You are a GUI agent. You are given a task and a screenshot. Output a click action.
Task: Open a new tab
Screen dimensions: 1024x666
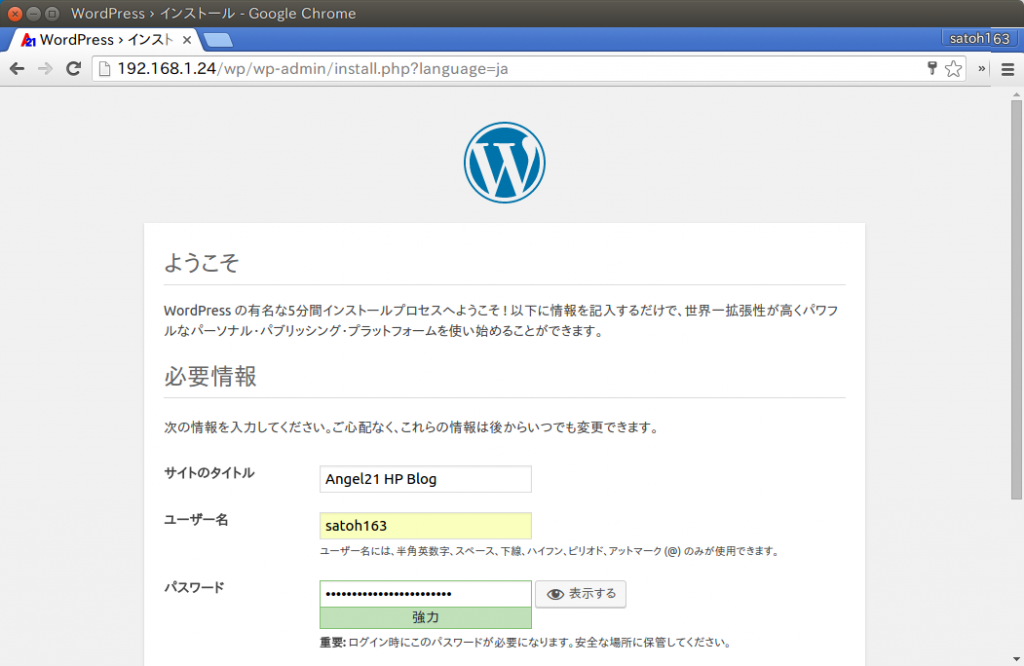pos(218,40)
